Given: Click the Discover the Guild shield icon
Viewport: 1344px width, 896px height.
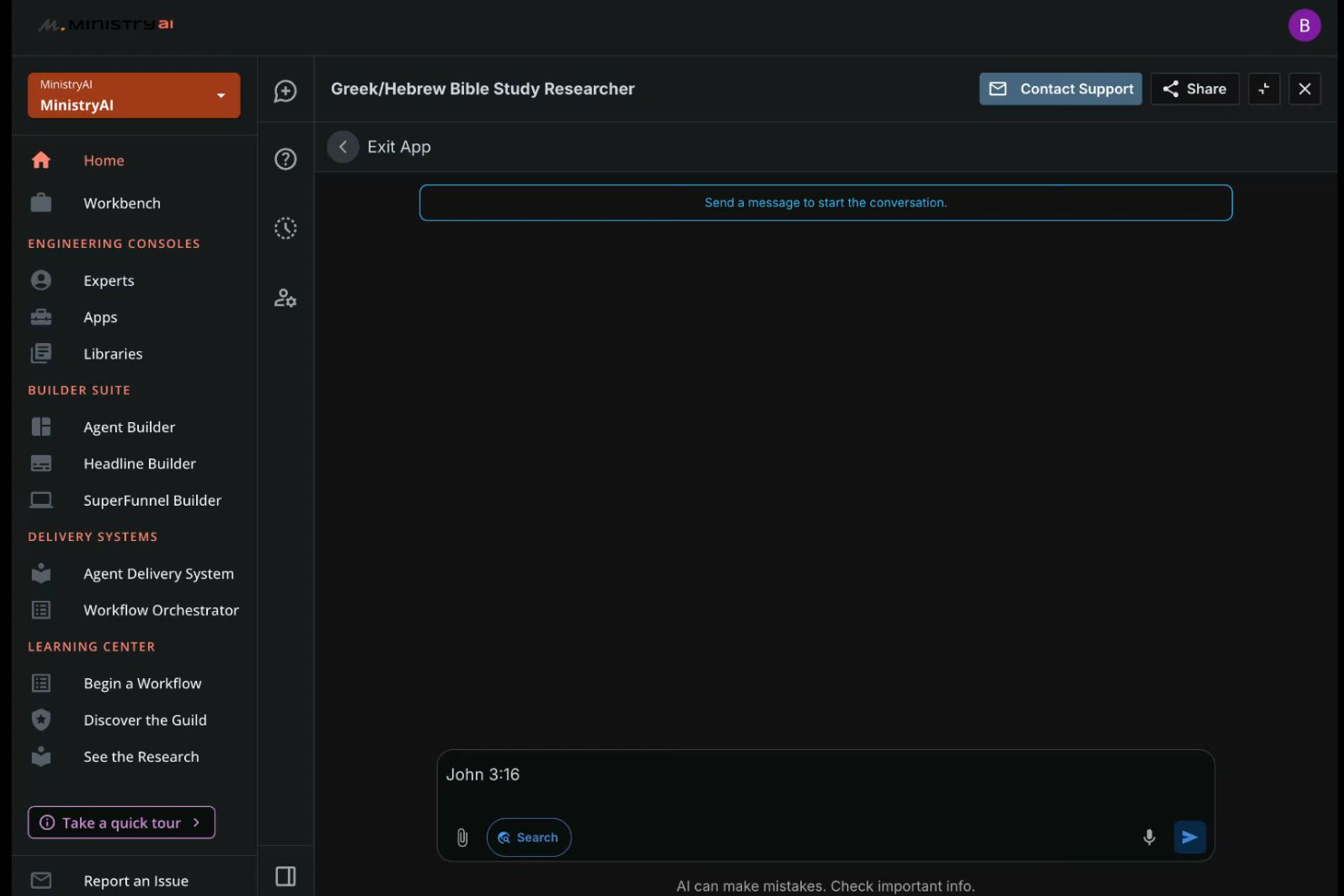Looking at the screenshot, I should pos(41,720).
